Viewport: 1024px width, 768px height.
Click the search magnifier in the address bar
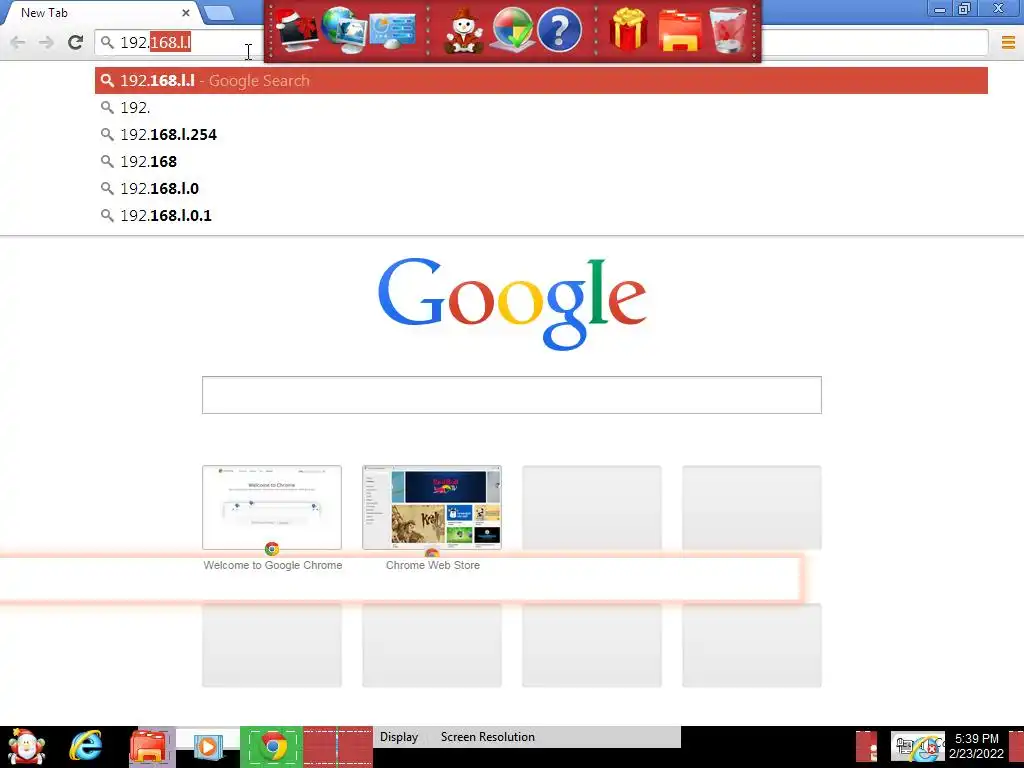tap(107, 42)
